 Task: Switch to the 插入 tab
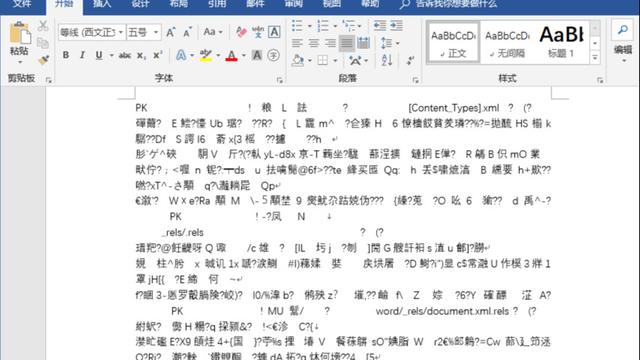[102, 4]
